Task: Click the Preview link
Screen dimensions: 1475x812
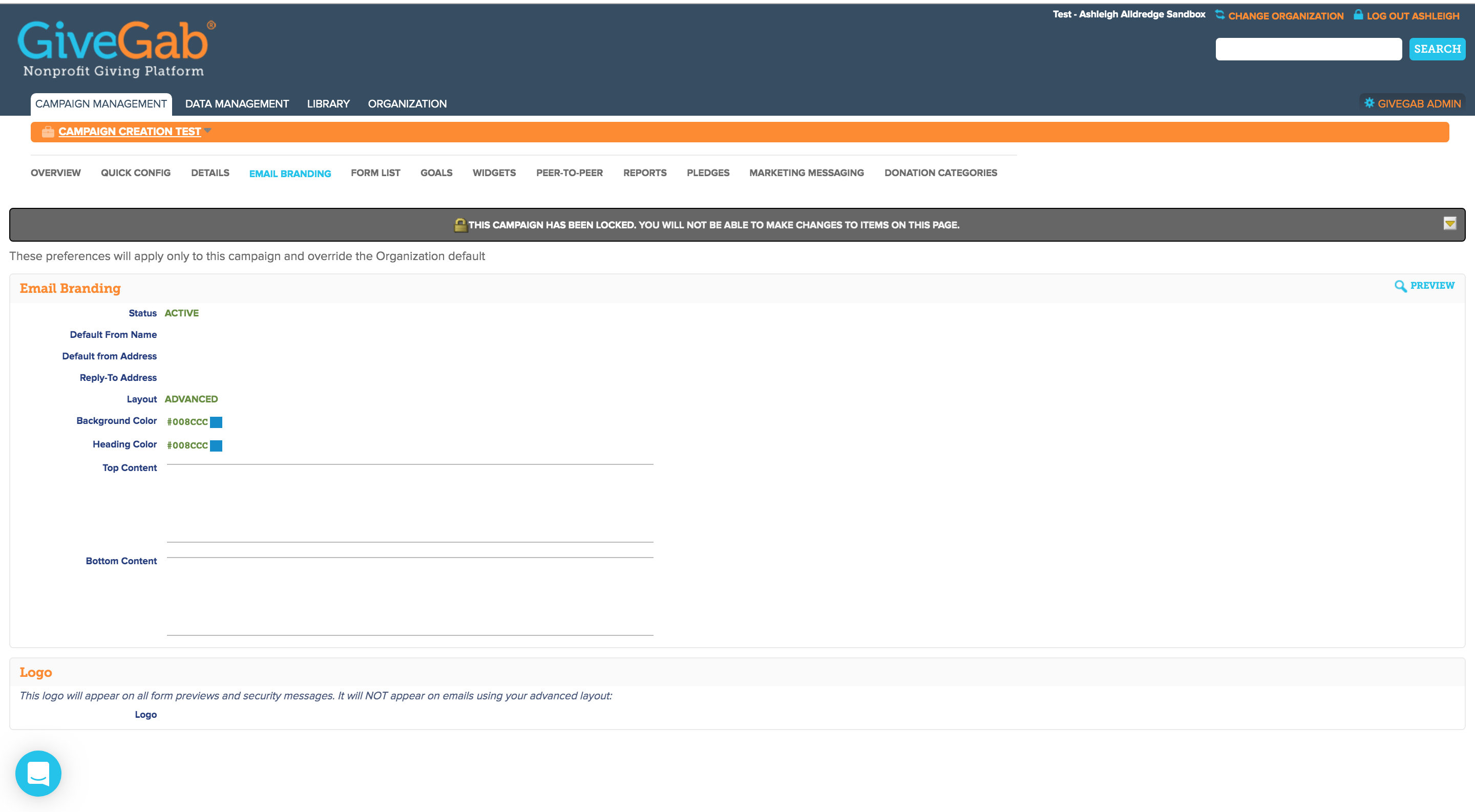Action: point(1432,286)
